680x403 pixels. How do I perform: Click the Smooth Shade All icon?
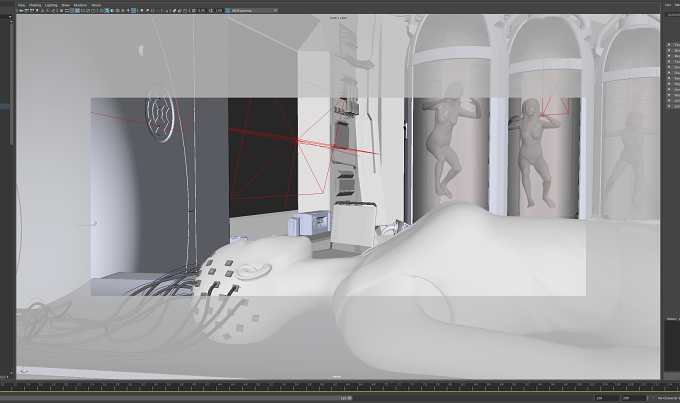107,10
